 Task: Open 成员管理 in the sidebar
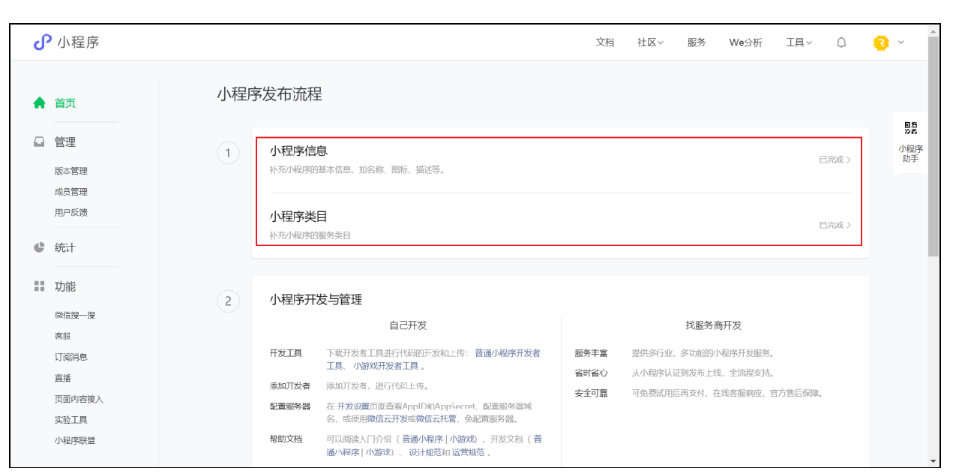pyautogui.click(x=71, y=192)
